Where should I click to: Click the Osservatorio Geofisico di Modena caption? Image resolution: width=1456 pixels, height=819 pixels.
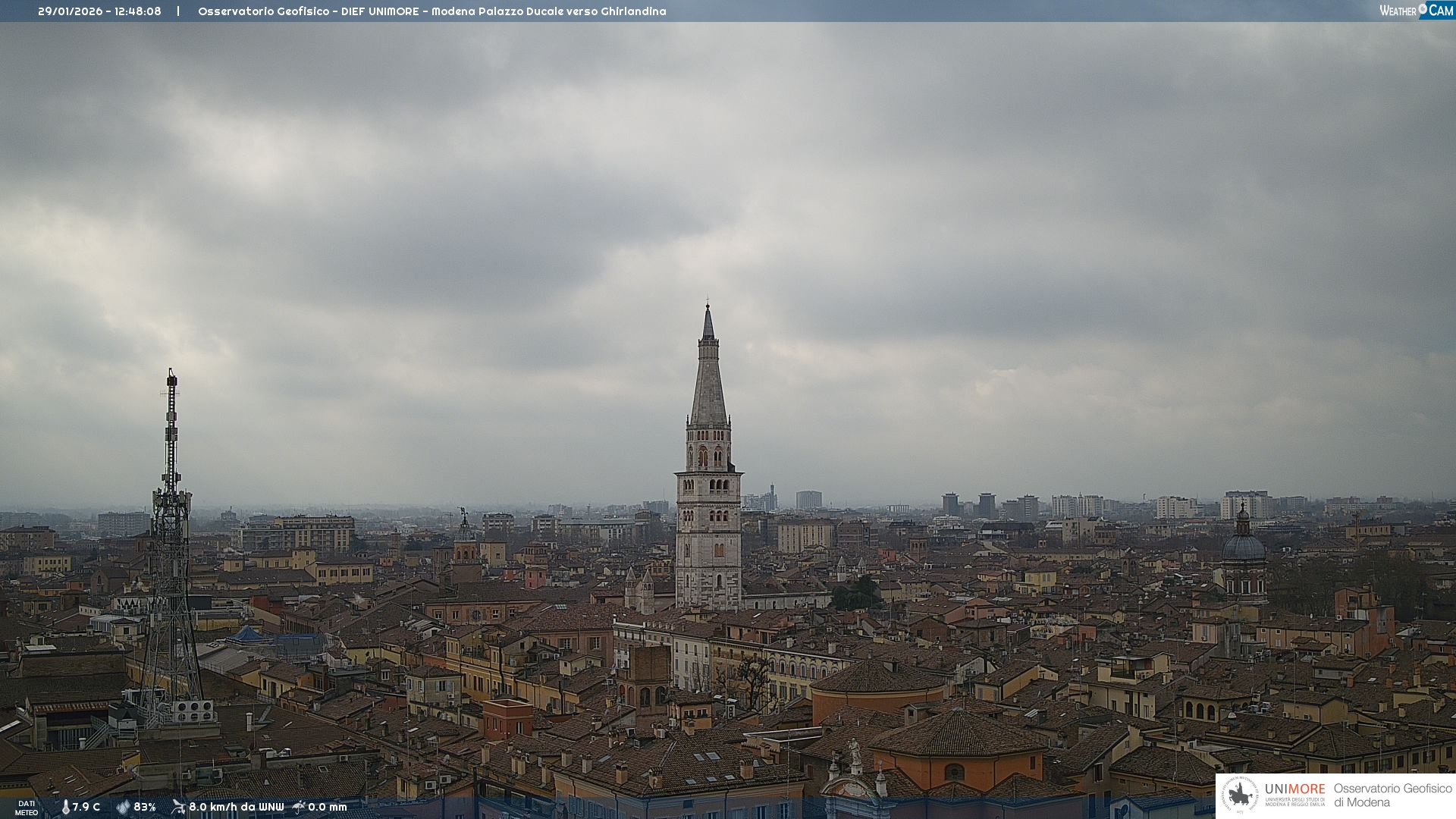tap(1392, 795)
